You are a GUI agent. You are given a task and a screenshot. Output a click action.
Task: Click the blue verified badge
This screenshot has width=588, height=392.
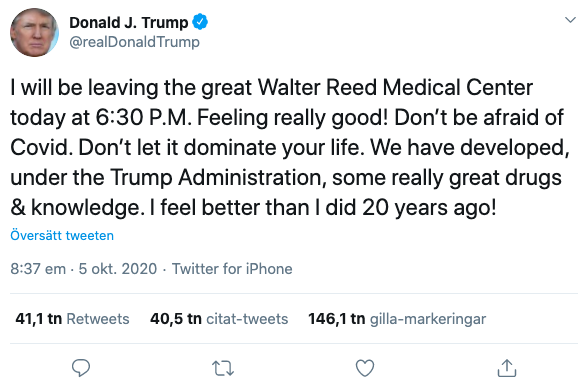point(200,22)
